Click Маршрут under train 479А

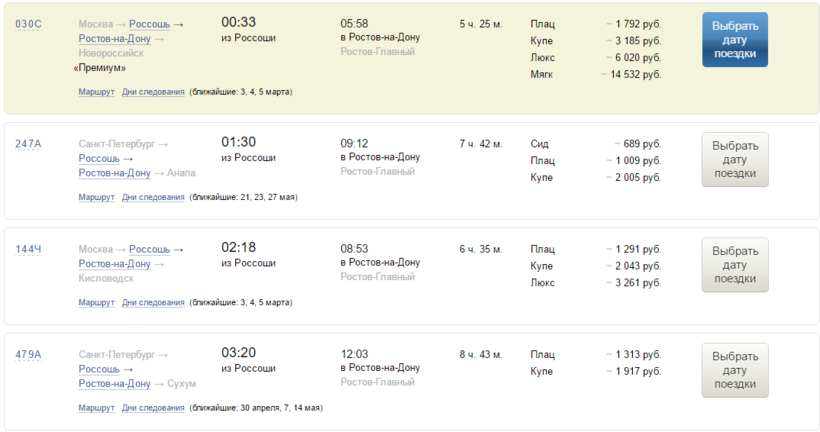coord(96,408)
